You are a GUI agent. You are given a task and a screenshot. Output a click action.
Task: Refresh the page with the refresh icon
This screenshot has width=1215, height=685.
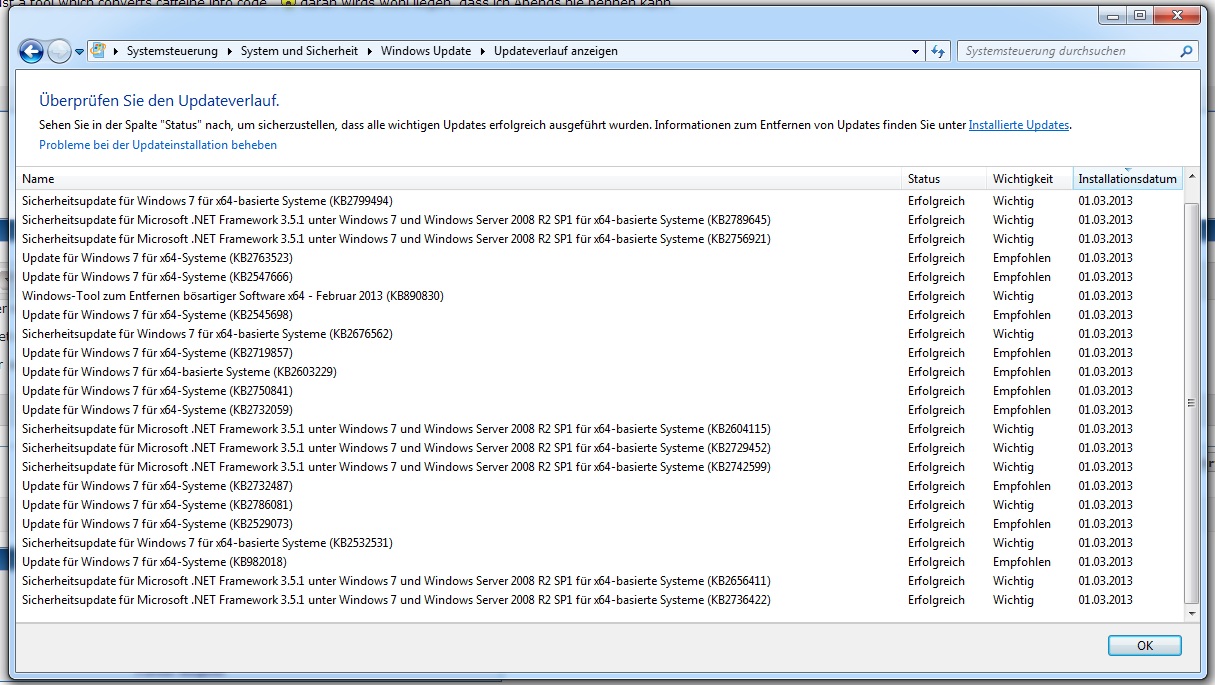(x=938, y=51)
